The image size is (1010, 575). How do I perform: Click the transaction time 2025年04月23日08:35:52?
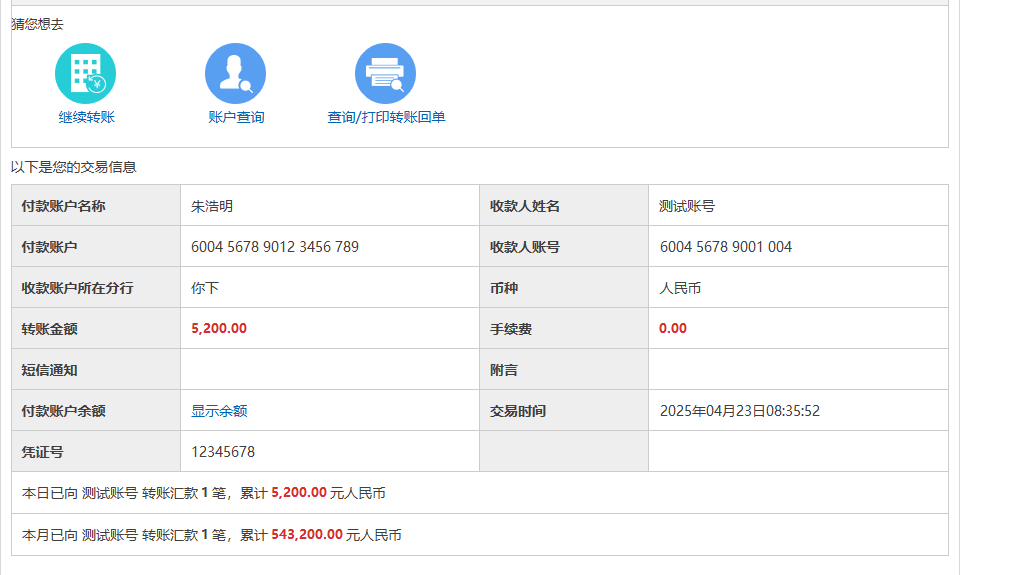[x=739, y=411]
